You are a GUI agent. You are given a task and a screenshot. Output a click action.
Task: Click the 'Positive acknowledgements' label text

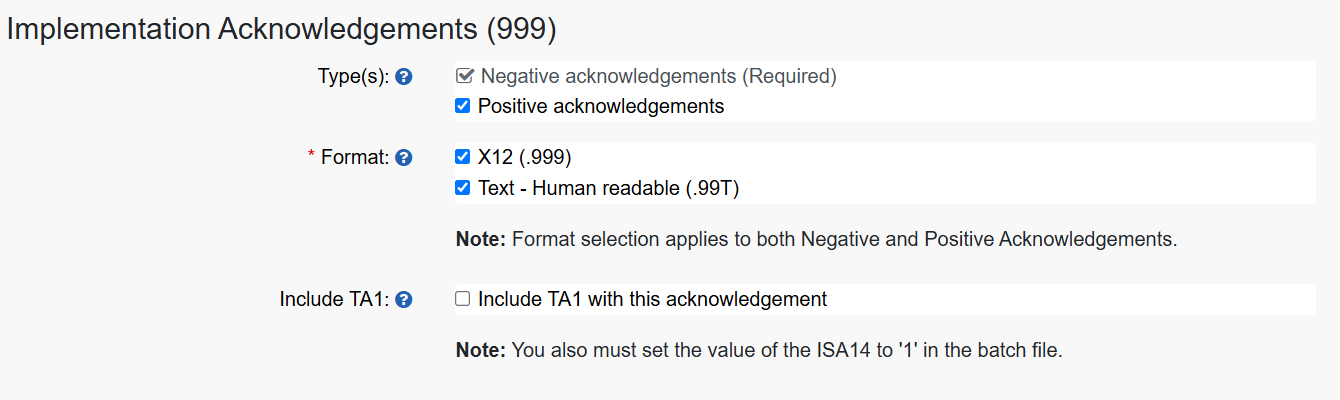(601, 106)
